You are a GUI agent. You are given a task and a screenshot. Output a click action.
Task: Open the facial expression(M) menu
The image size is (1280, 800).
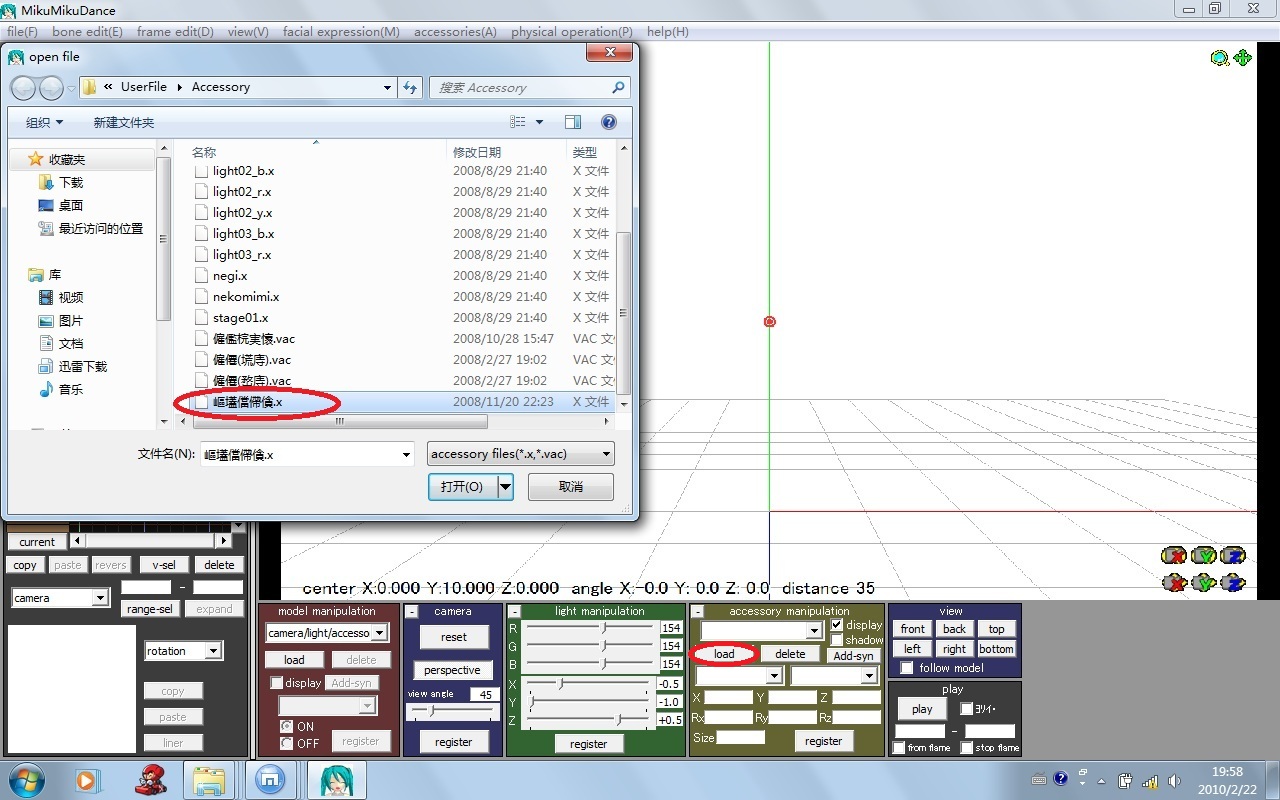click(341, 32)
